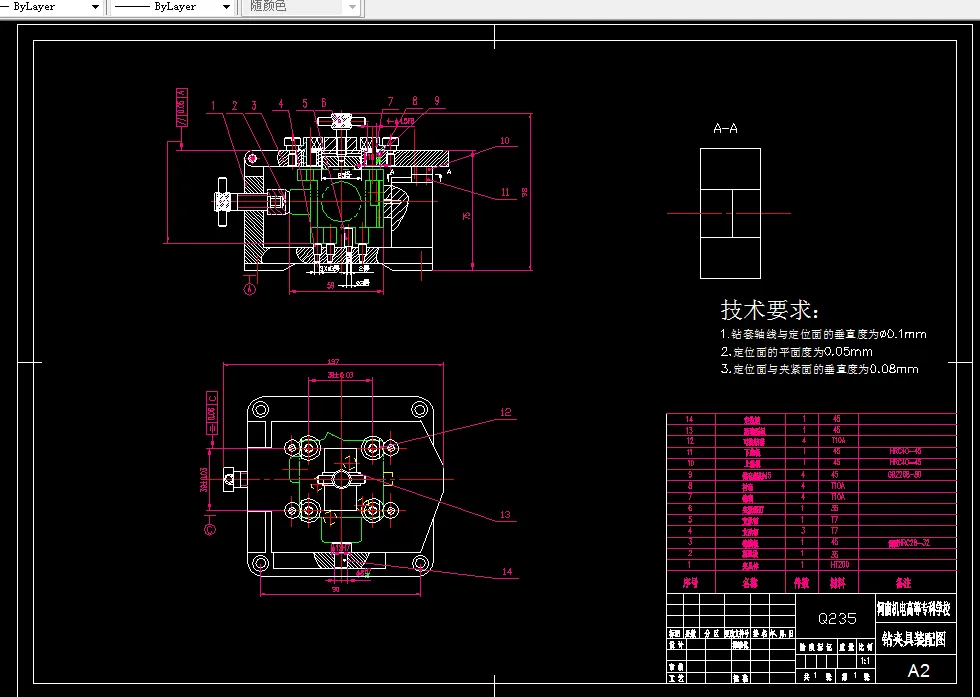Select the 90 dimension below the plan view
The width and height of the screenshot is (980, 697).
click(x=336, y=589)
